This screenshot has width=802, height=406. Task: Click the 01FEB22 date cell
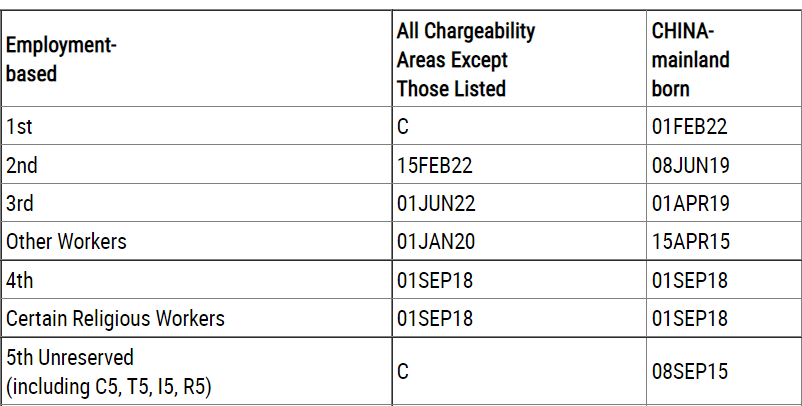point(690,127)
